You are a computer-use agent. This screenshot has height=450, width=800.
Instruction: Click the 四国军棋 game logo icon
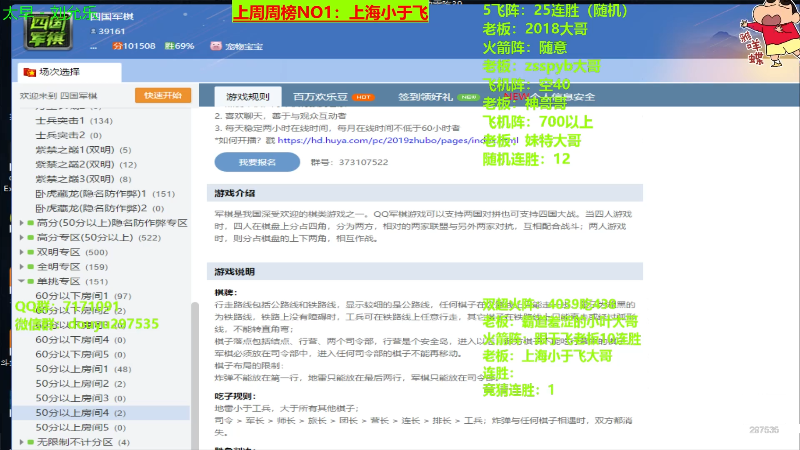click(x=47, y=30)
